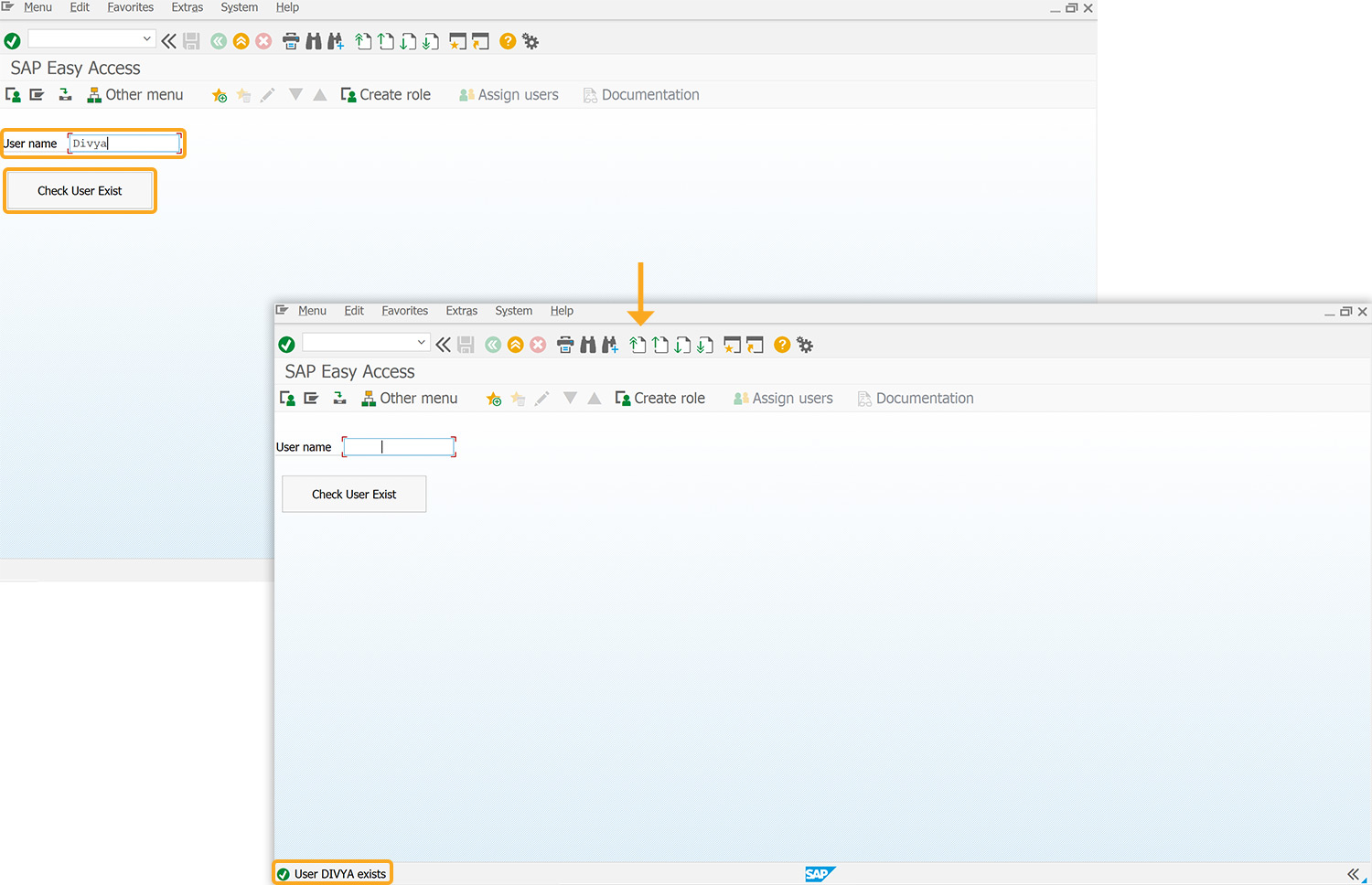Click the SAP logo in front window status bar
Screen dimensions: 1372x885
820,874
